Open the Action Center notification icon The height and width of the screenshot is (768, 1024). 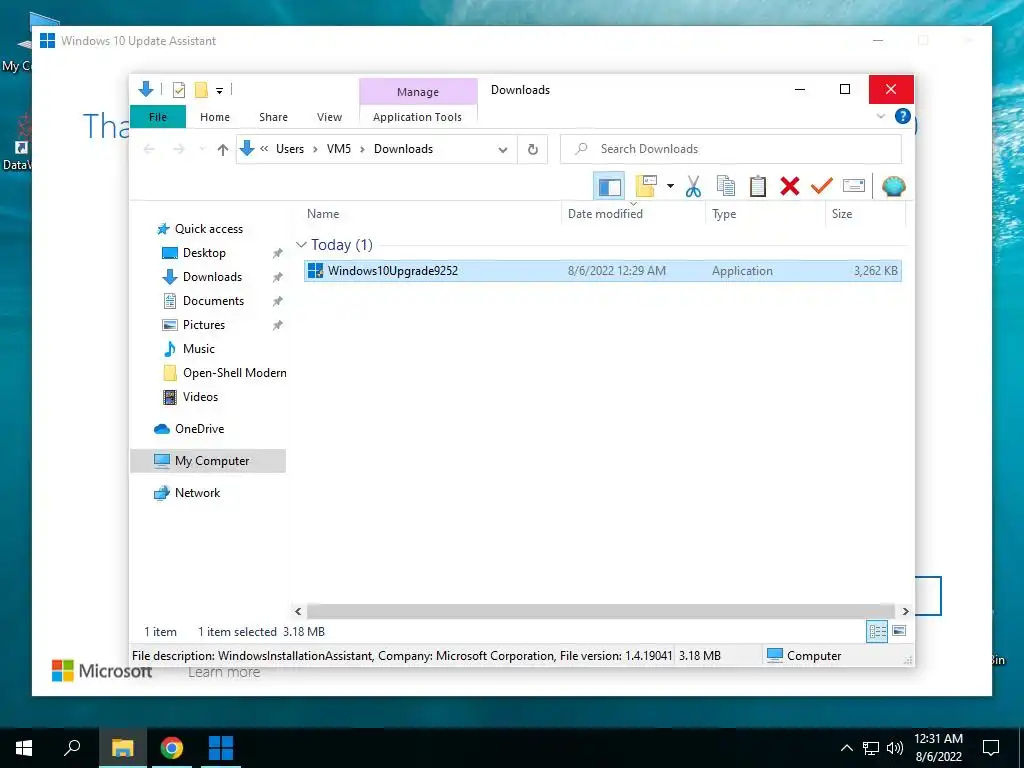tap(991, 748)
